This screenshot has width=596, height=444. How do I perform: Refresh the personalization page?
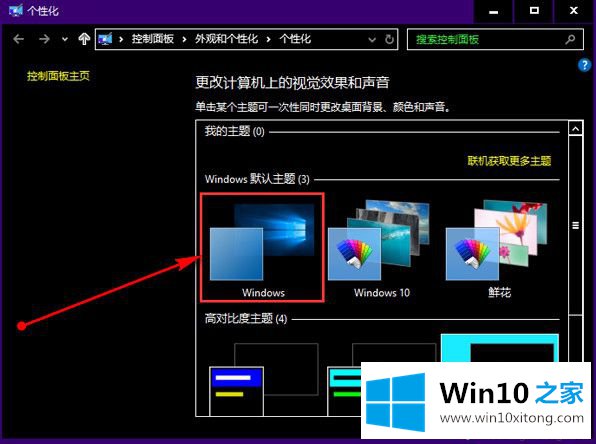(x=389, y=39)
